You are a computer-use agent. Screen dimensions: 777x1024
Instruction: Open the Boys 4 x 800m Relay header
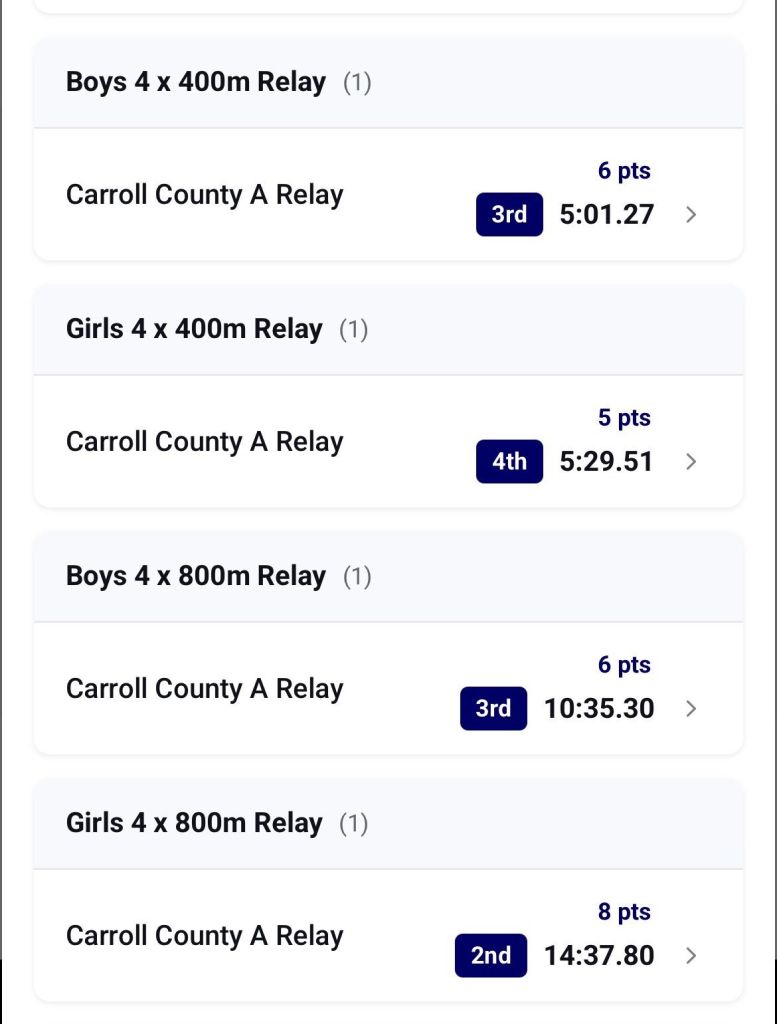pos(196,576)
